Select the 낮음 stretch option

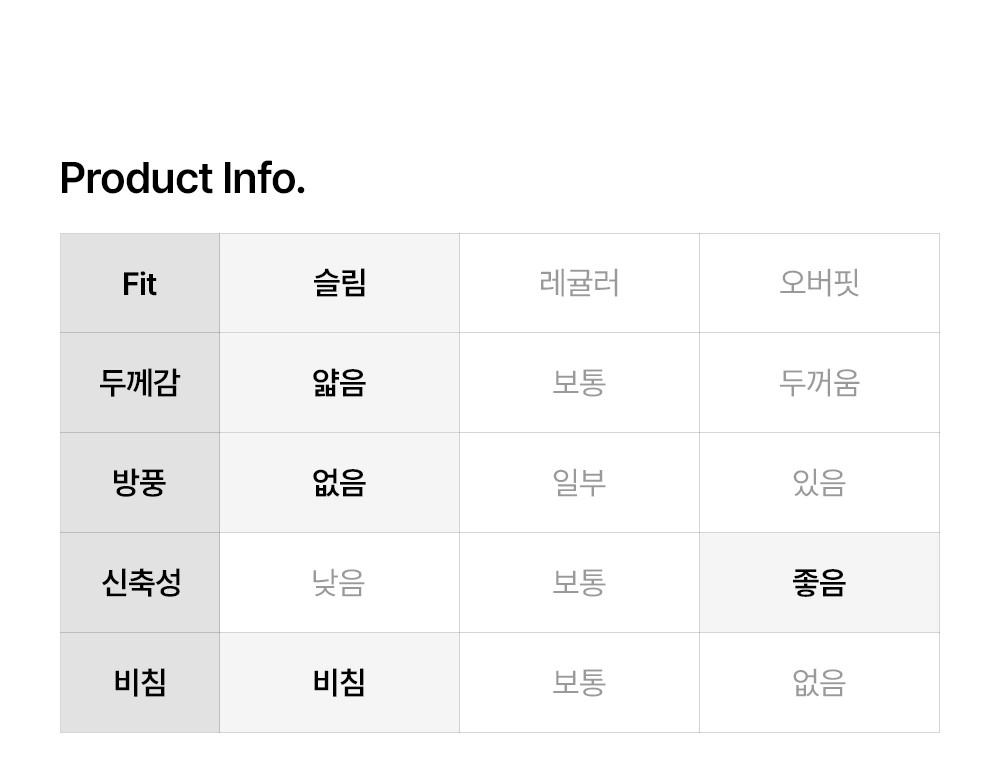[339, 583]
